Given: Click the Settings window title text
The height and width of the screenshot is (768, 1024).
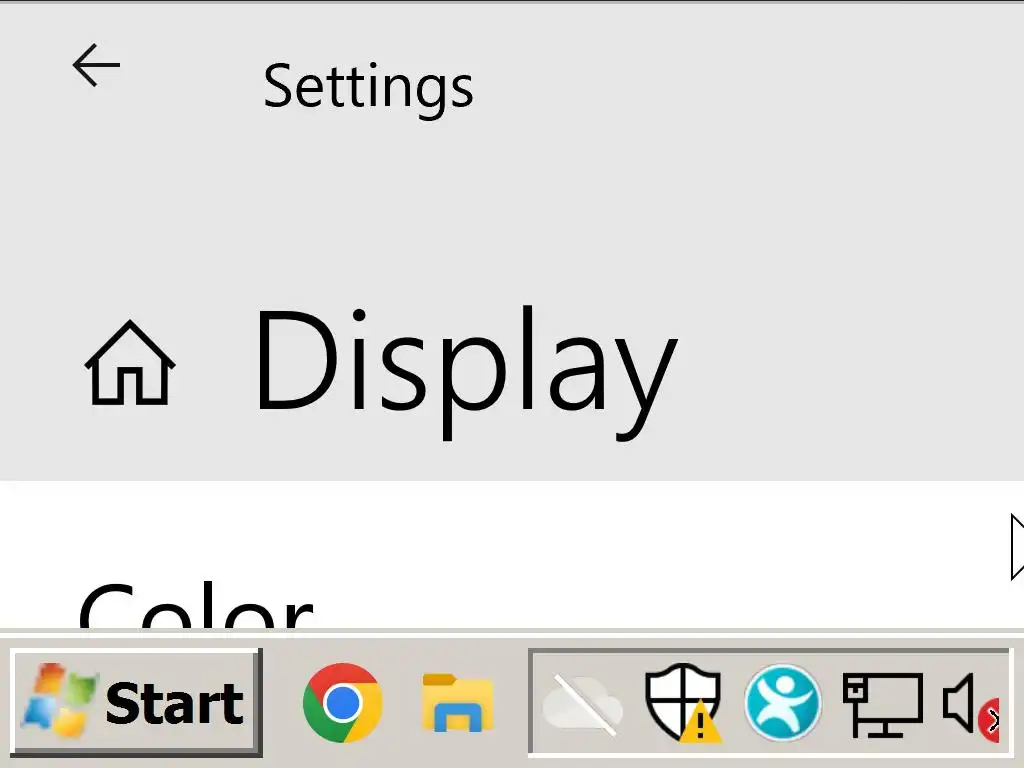Looking at the screenshot, I should 368,88.
